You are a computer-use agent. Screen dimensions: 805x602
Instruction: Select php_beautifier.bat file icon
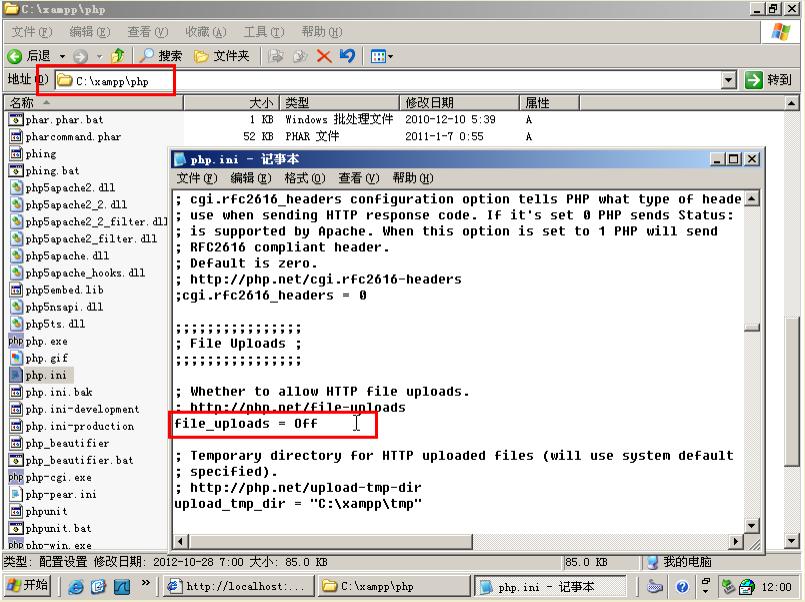[16, 460]
